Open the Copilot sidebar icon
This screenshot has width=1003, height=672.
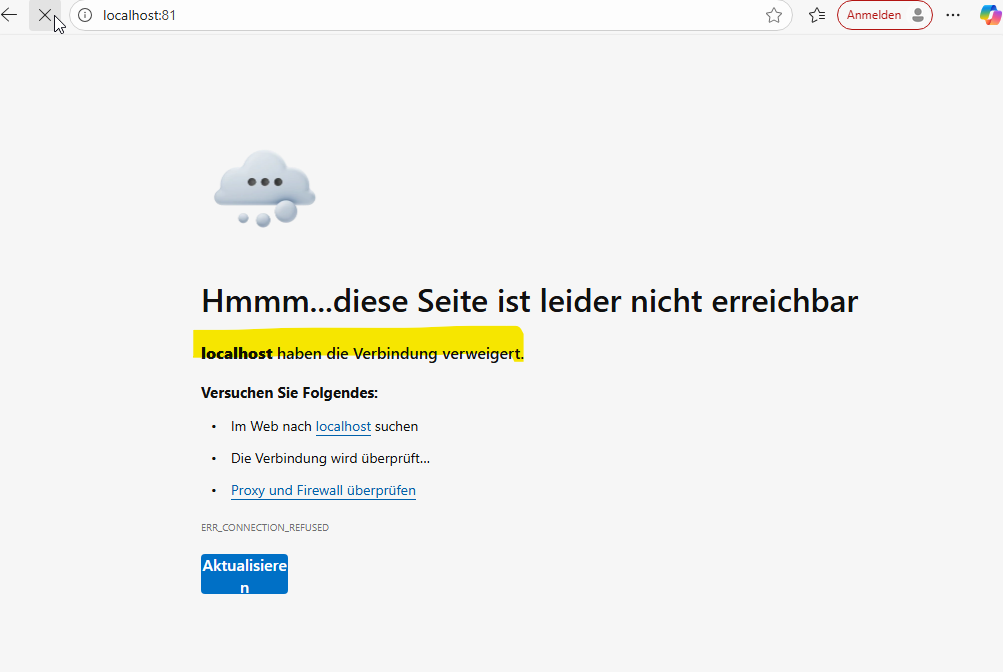pos(990,15)
